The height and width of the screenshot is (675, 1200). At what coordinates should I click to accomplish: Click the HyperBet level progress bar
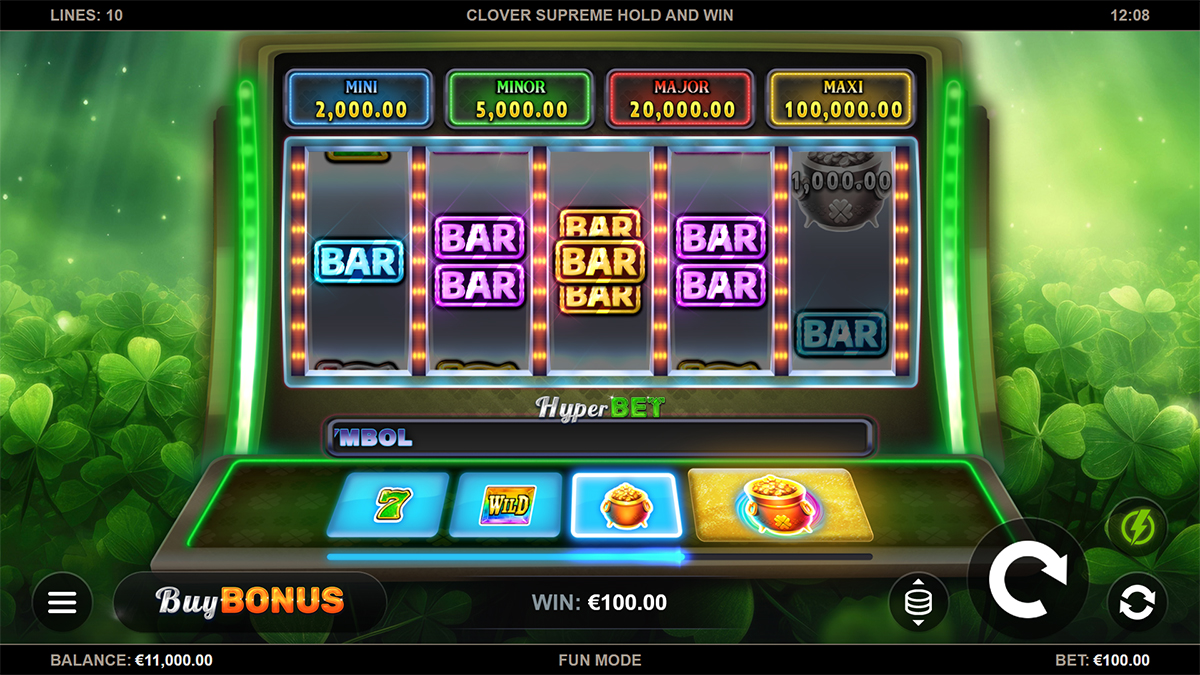point(600,557)
